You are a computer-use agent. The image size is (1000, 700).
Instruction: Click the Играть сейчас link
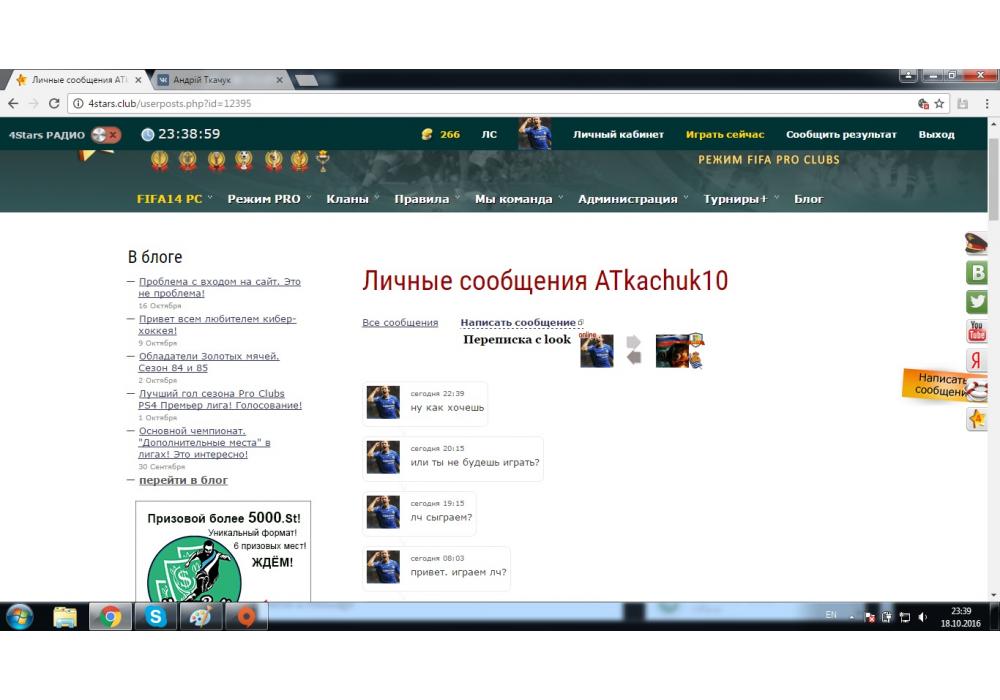point(724,134)
